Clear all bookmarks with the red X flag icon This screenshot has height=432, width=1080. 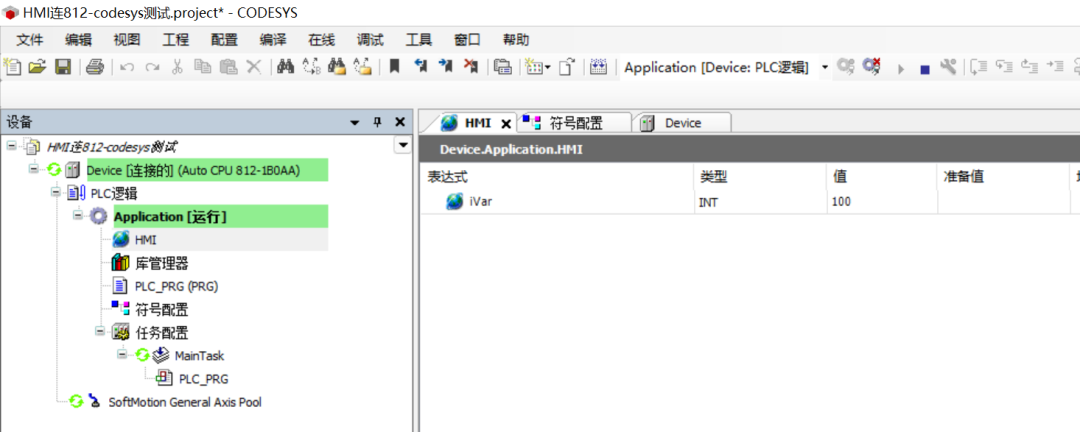tap(471, 67)
